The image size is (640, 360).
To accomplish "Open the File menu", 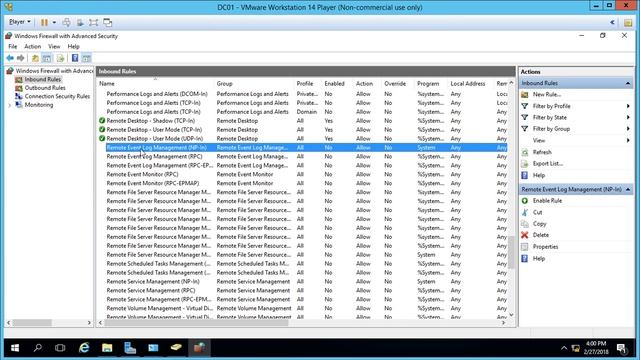I will 13,47.
